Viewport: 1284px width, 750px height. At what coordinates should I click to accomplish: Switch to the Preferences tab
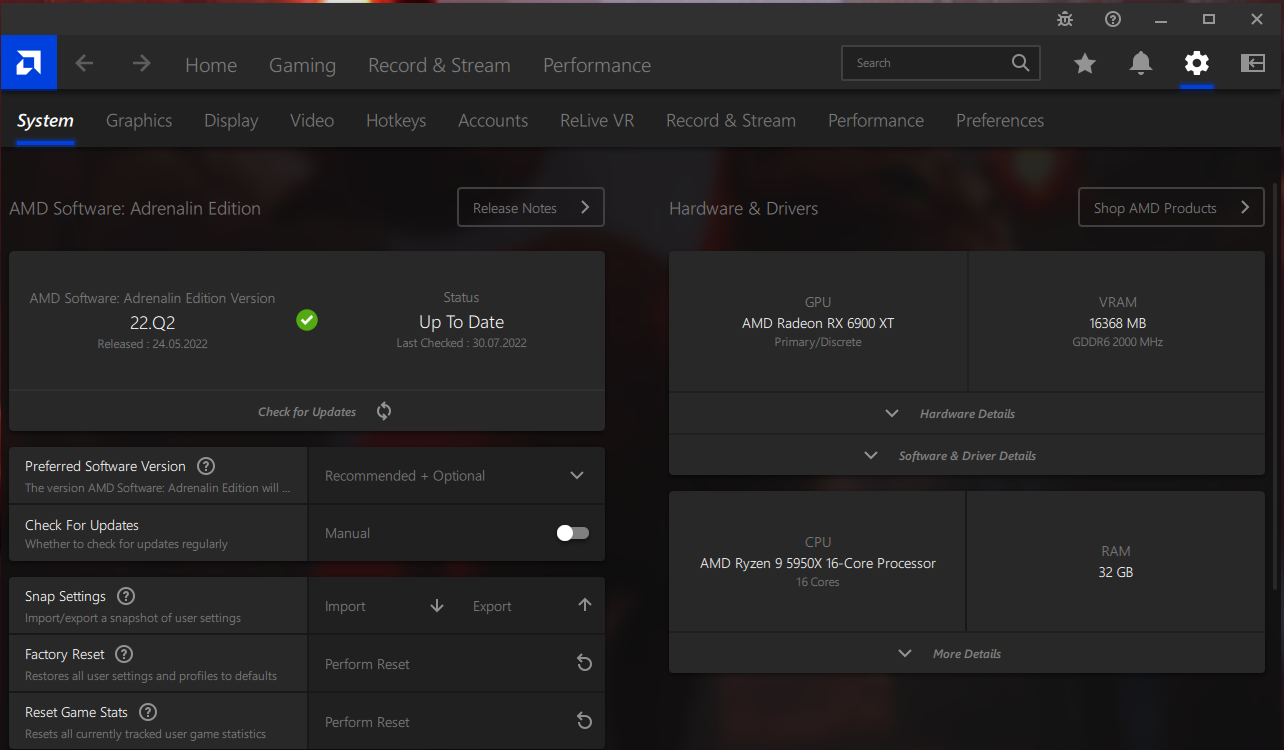coord(1000,120)
